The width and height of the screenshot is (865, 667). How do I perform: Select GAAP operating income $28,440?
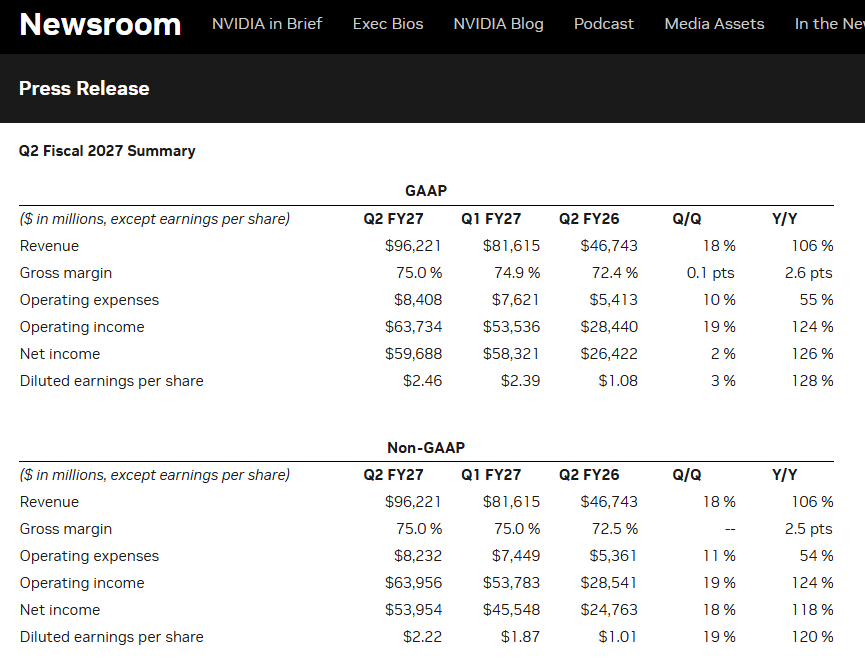point(609,327)
